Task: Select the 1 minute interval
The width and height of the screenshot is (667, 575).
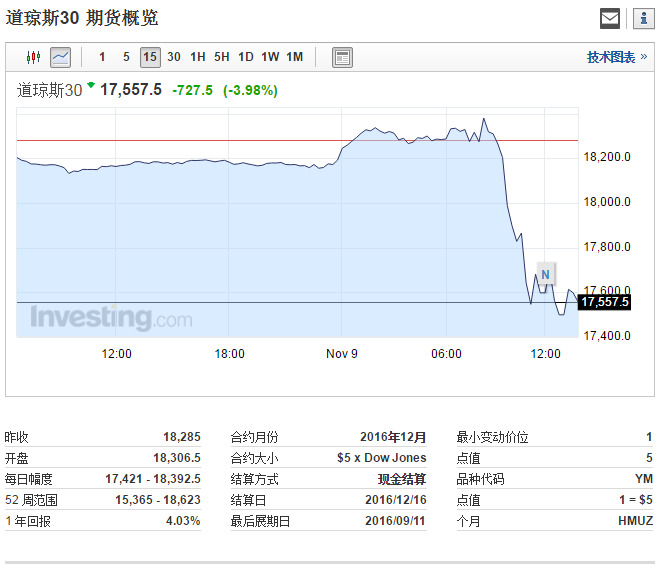Action: tap(102, 57)
